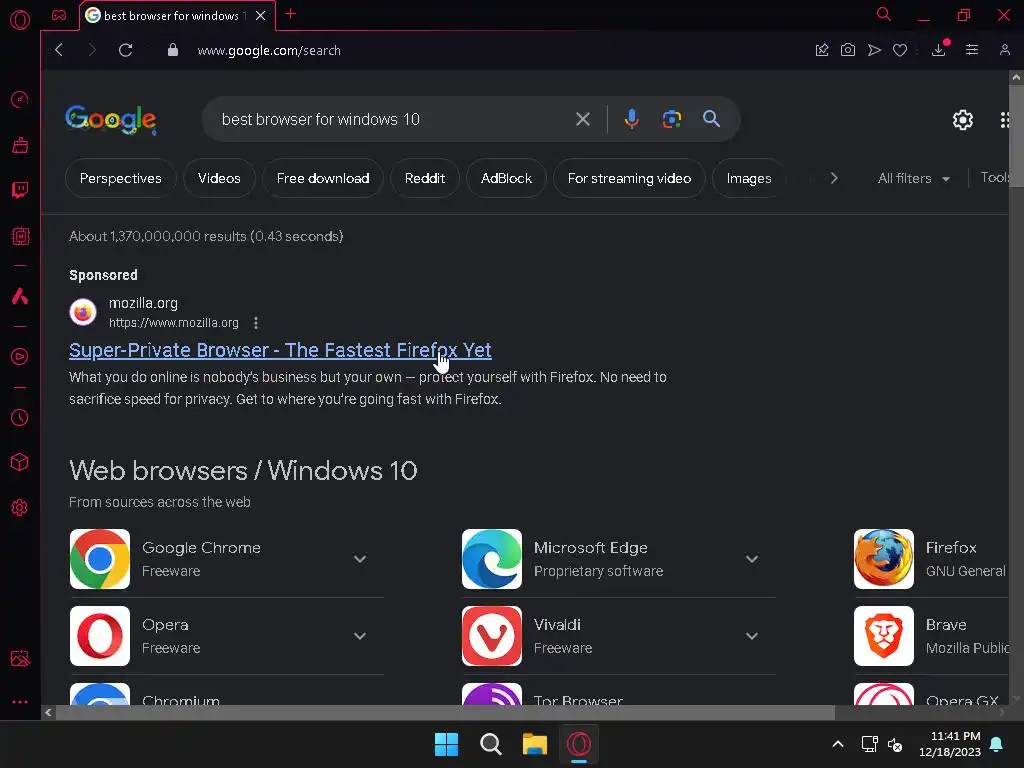The image size is (1024, 768).
Task: Expand the Vivaldi entry
Action: 752,636
